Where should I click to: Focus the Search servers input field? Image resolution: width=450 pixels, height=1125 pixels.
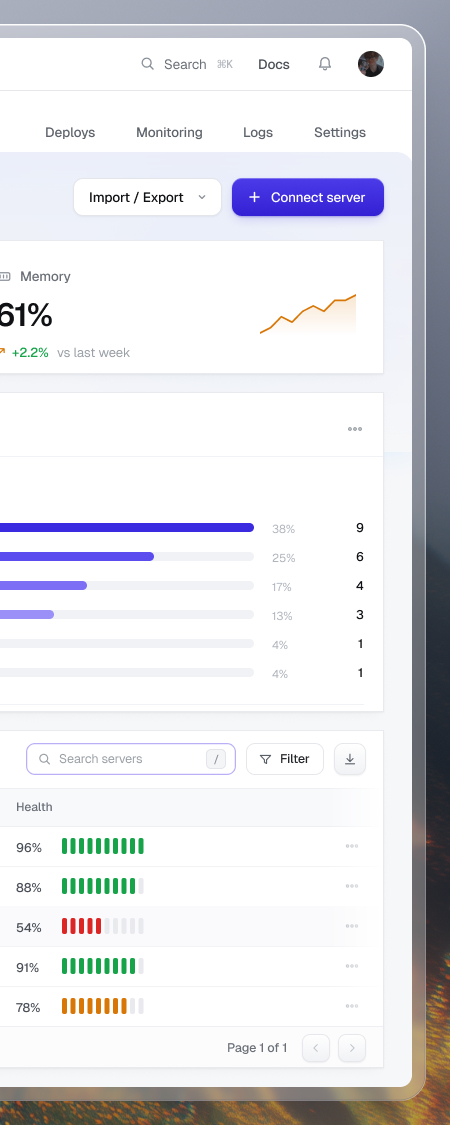tap(131, 759)
